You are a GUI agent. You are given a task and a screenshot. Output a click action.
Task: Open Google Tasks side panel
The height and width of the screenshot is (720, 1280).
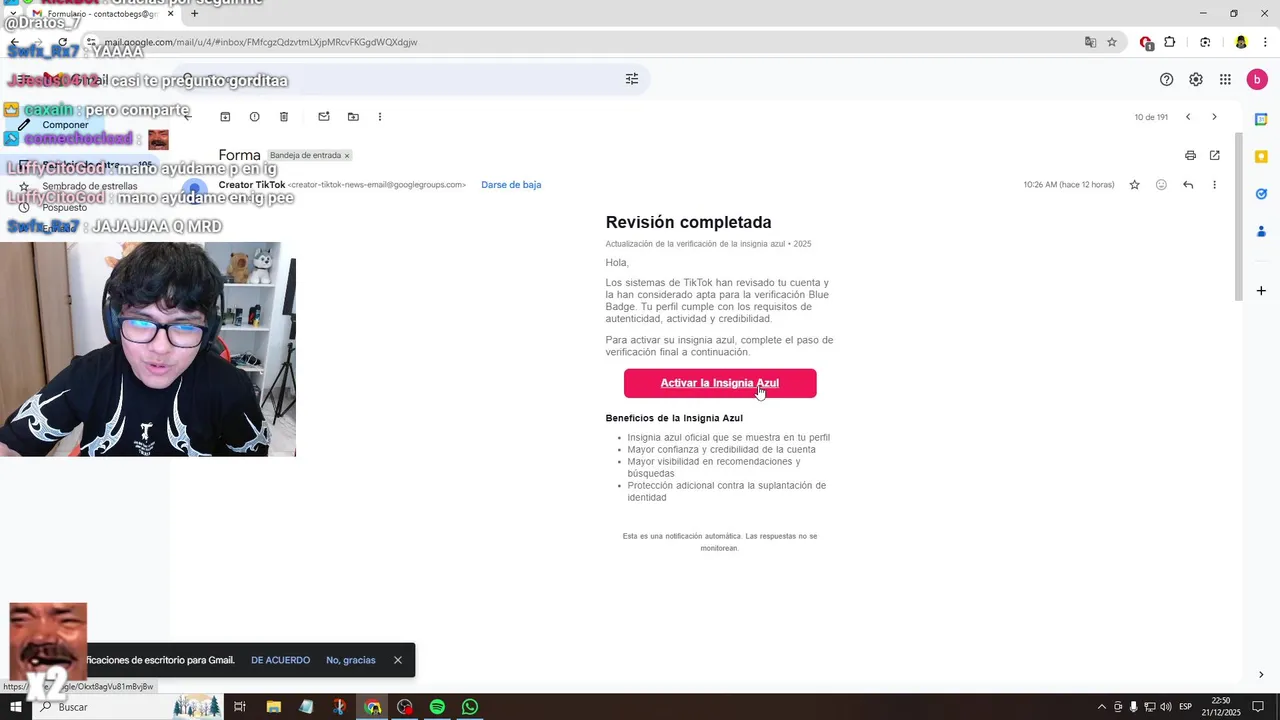point(1261,194)
